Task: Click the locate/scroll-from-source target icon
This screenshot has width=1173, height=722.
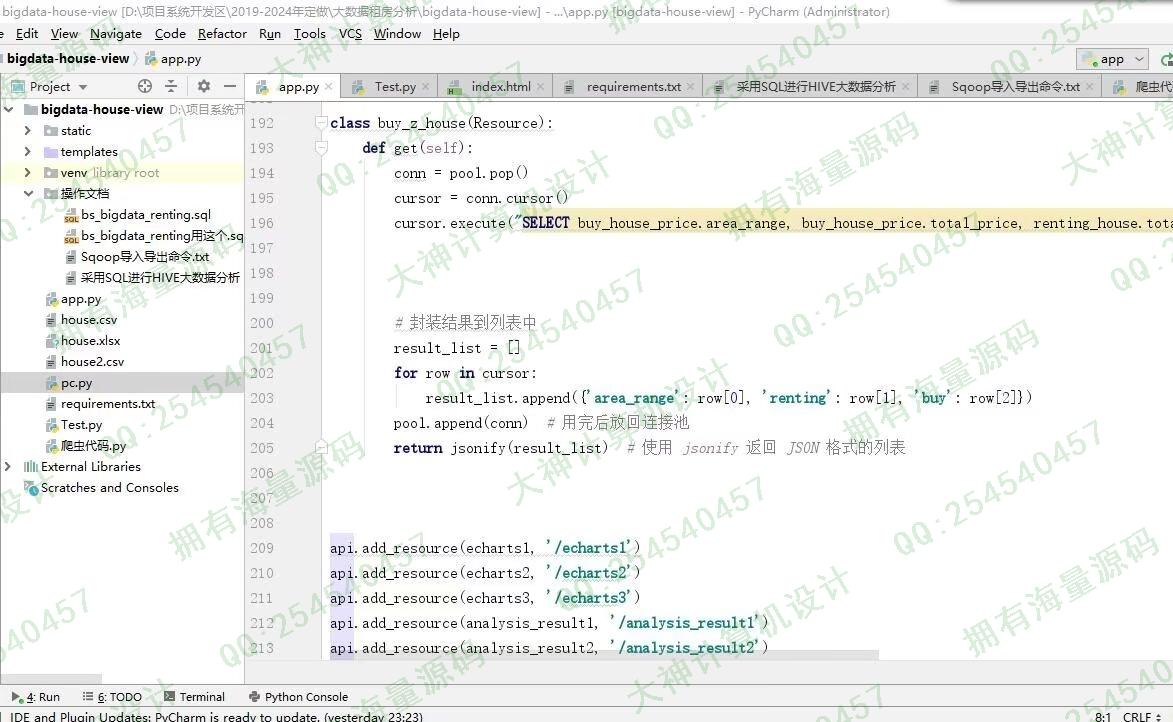Action: pyautogui.click(x=145, y=86)
